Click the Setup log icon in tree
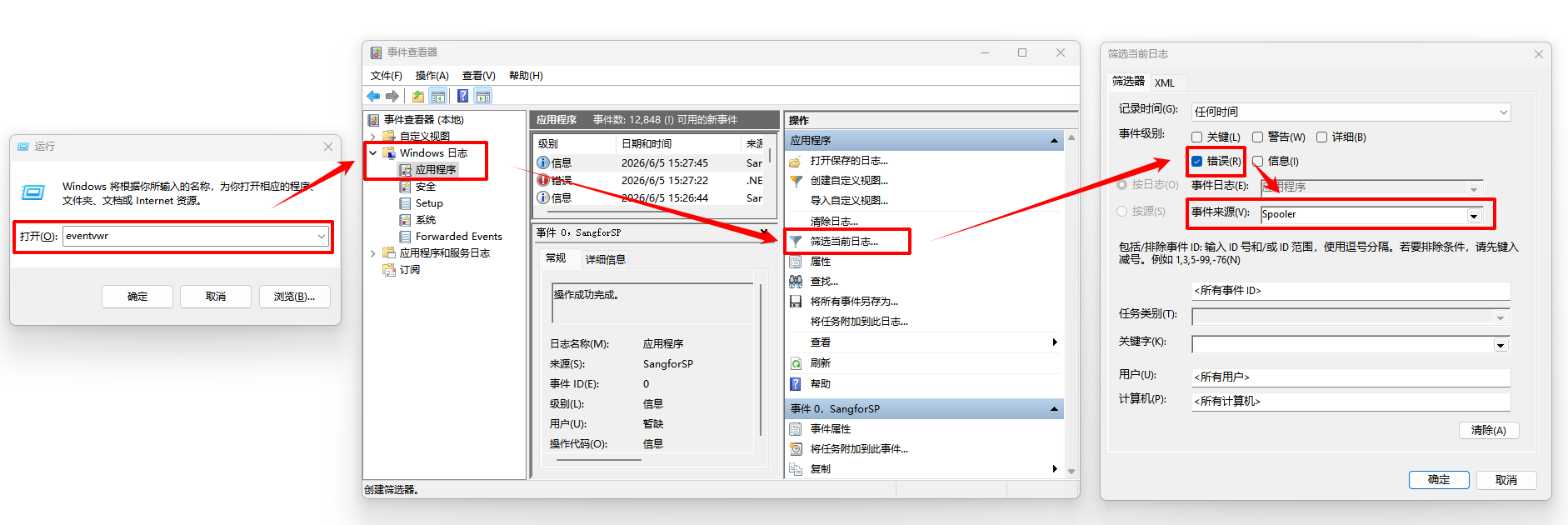Screen dimensions: 1568x525 (x=405, y=203)
